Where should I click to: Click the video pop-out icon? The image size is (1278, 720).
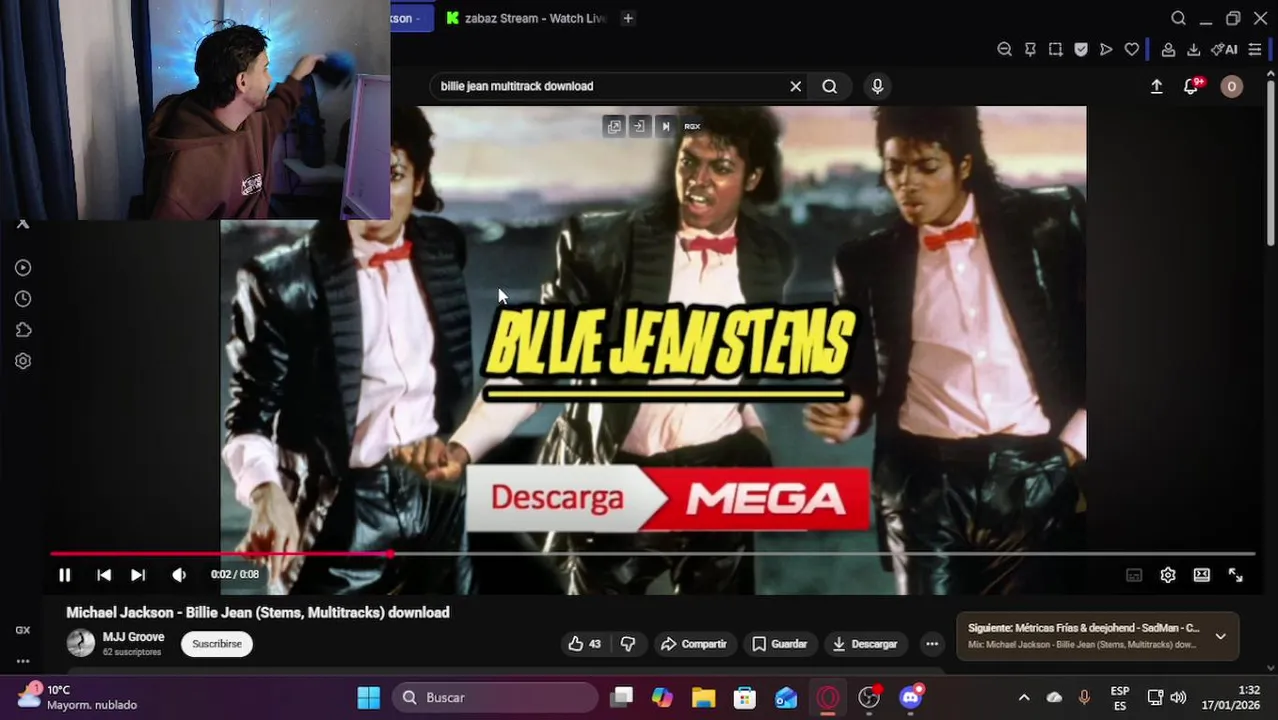(614, 126)
